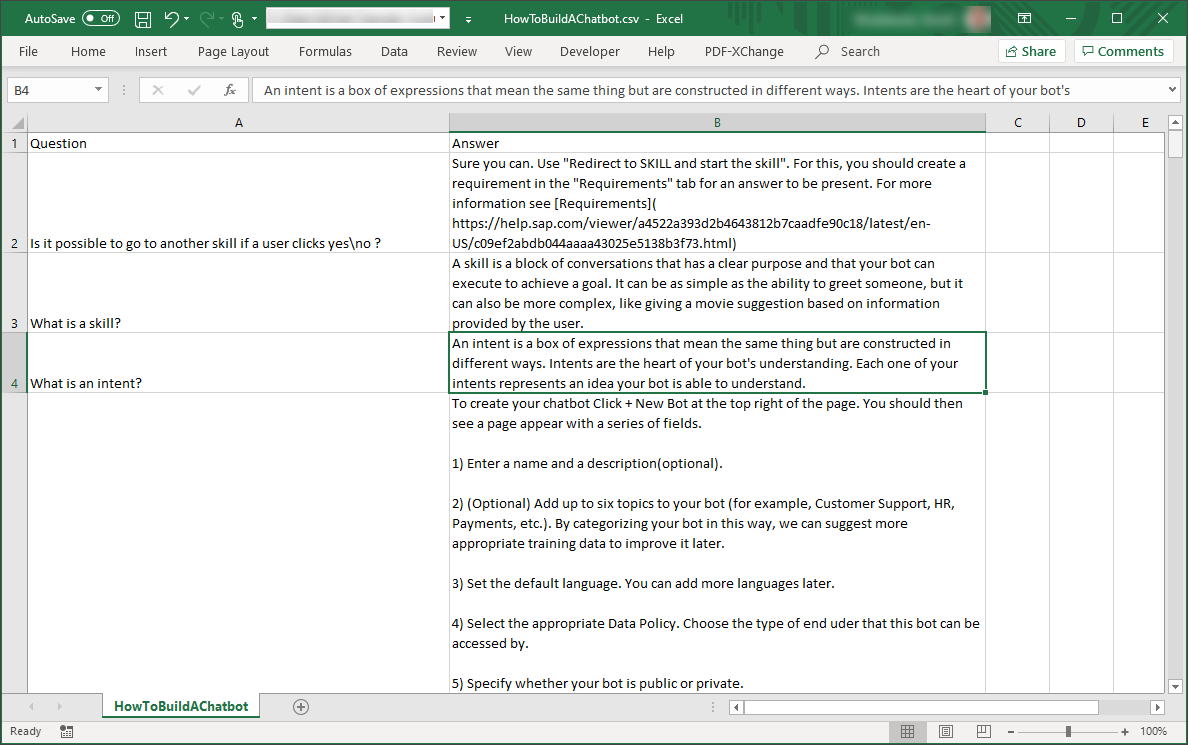
Task: Open the PDF-XChange tab
Action: click(x=744, y=52)
